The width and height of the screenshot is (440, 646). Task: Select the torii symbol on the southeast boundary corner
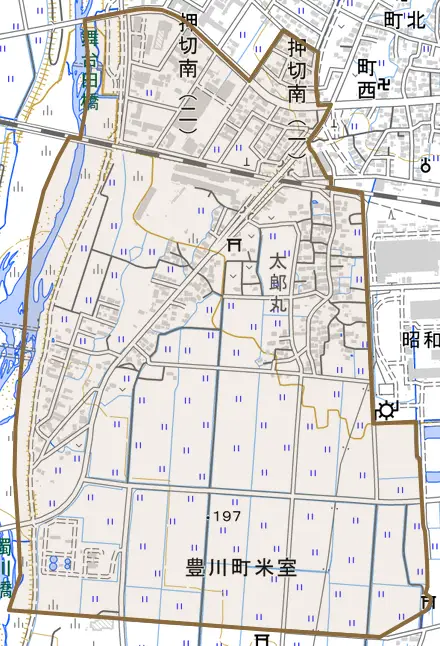coord(428,601)
